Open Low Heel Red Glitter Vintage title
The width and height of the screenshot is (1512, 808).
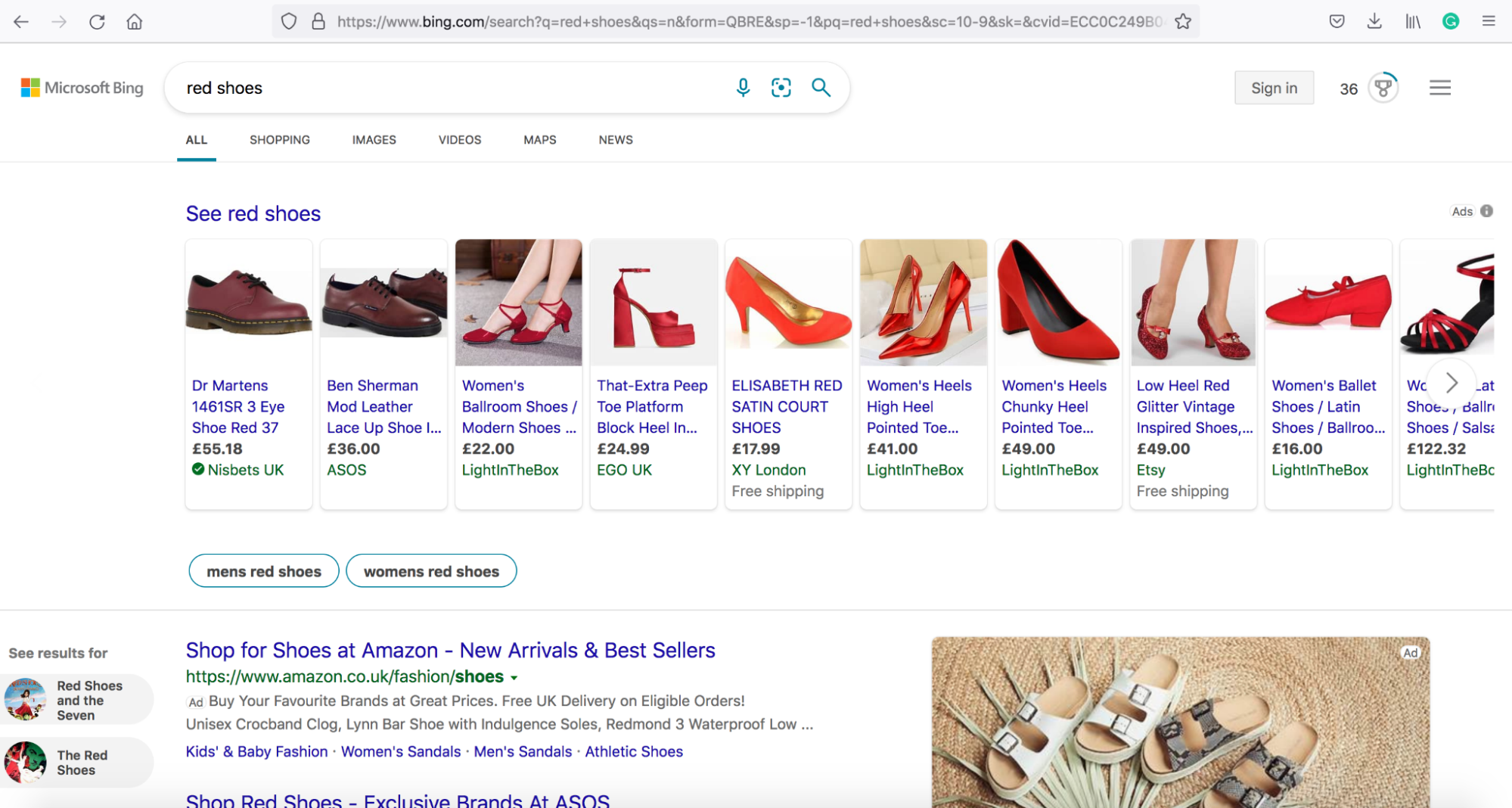pyautogui.click(x=1194, y=407)
